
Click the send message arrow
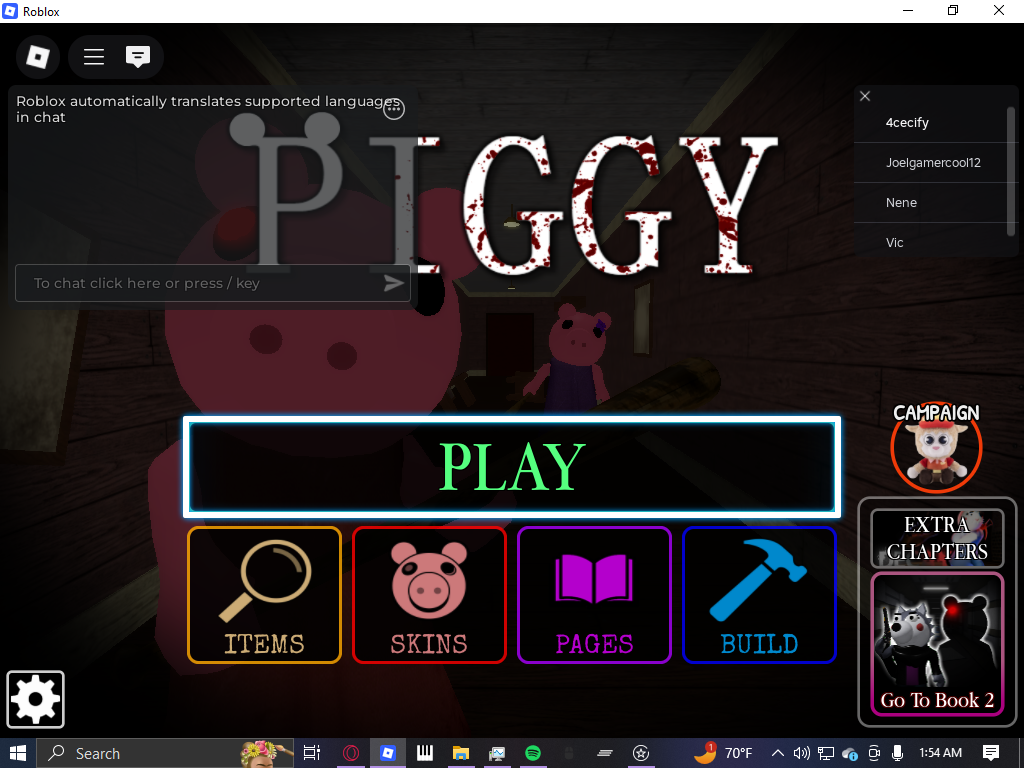[x=393, y=283]
